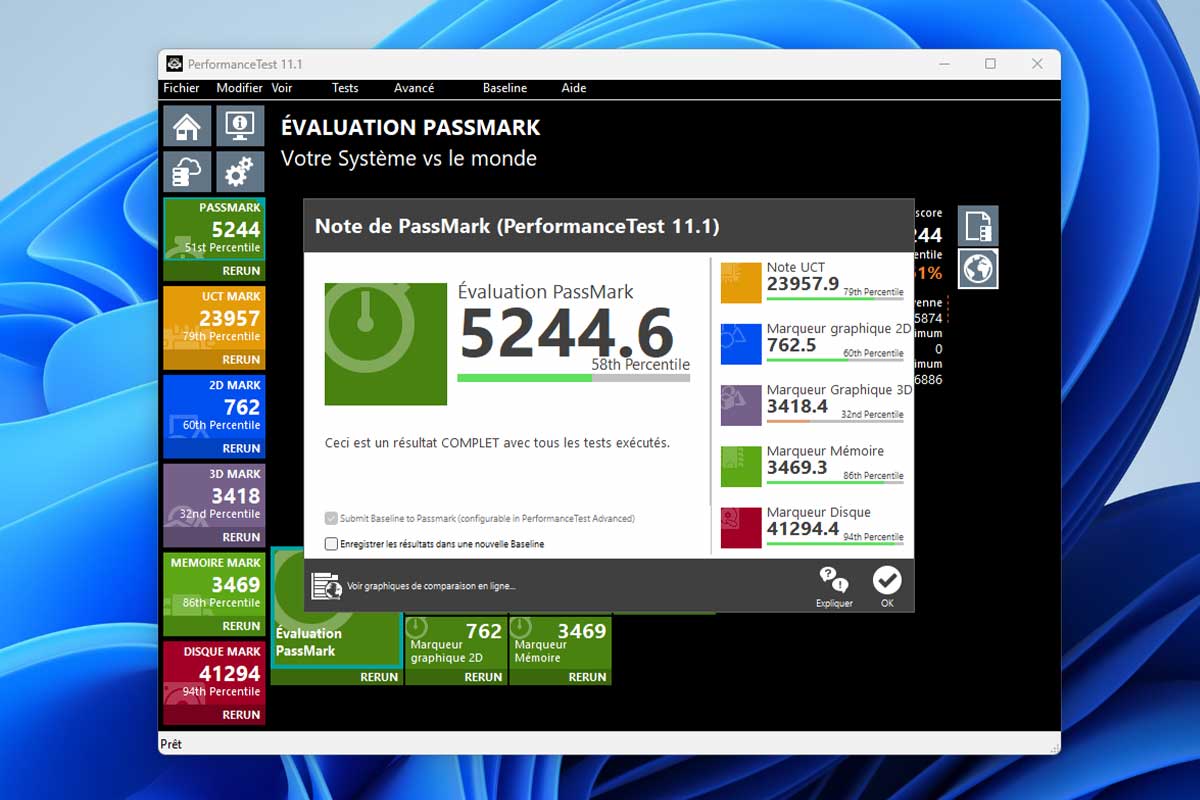Rerun the Disque Mark test
The image size is (1200, 800).
[241, 715]
